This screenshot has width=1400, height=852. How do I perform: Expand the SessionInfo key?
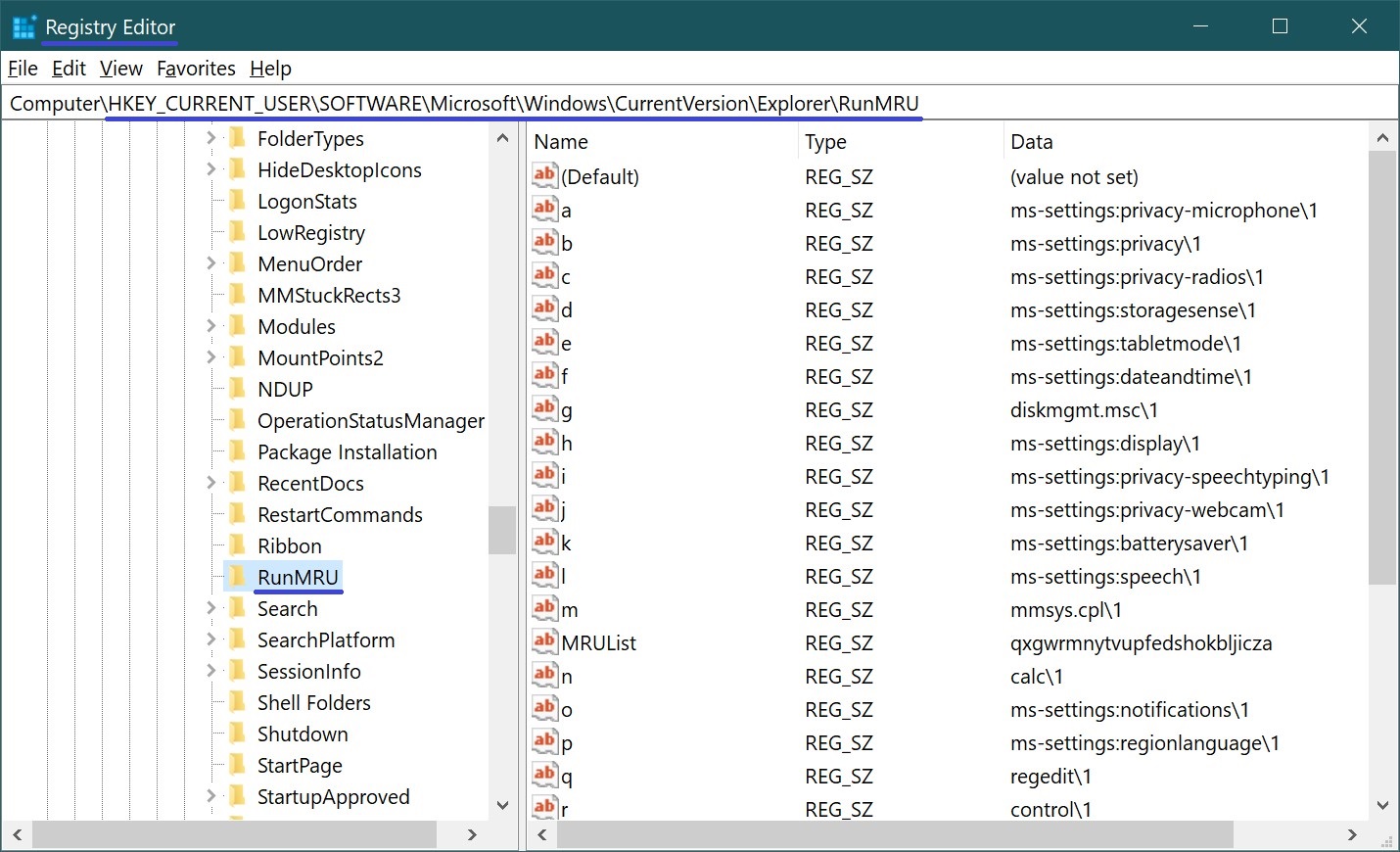tap(210, 671)
